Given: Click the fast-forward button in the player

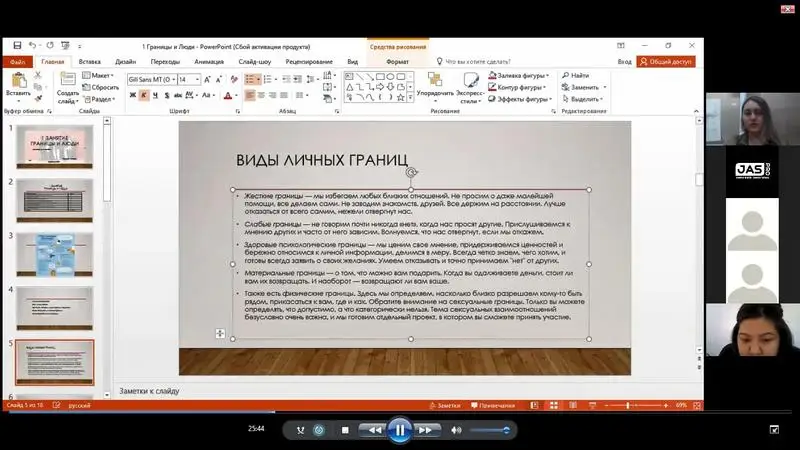Looking at the screenshot, I should tap(426, 430).
